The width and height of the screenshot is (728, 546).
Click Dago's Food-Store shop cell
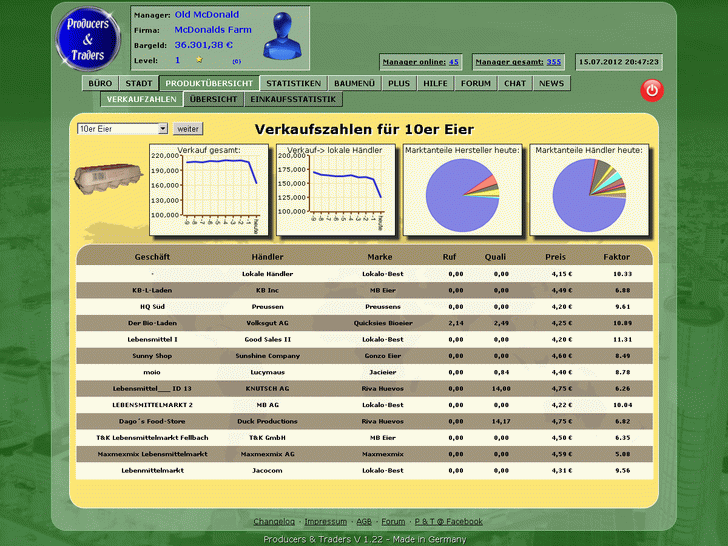tap(152, 422)
